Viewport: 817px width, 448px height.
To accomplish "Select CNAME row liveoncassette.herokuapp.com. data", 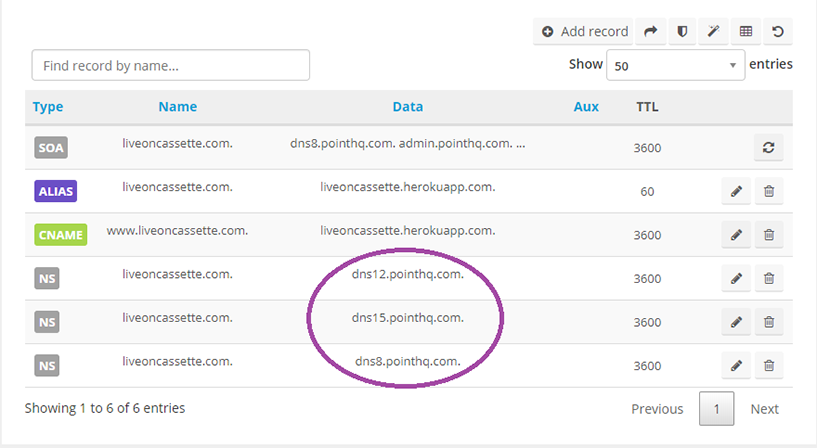I will click(407, 231).
